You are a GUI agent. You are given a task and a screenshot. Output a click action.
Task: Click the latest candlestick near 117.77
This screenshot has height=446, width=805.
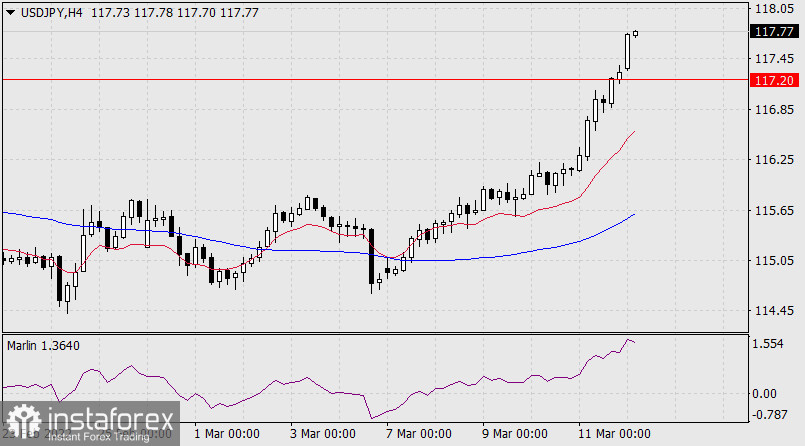pyautogui.click(x=636, y=32)
